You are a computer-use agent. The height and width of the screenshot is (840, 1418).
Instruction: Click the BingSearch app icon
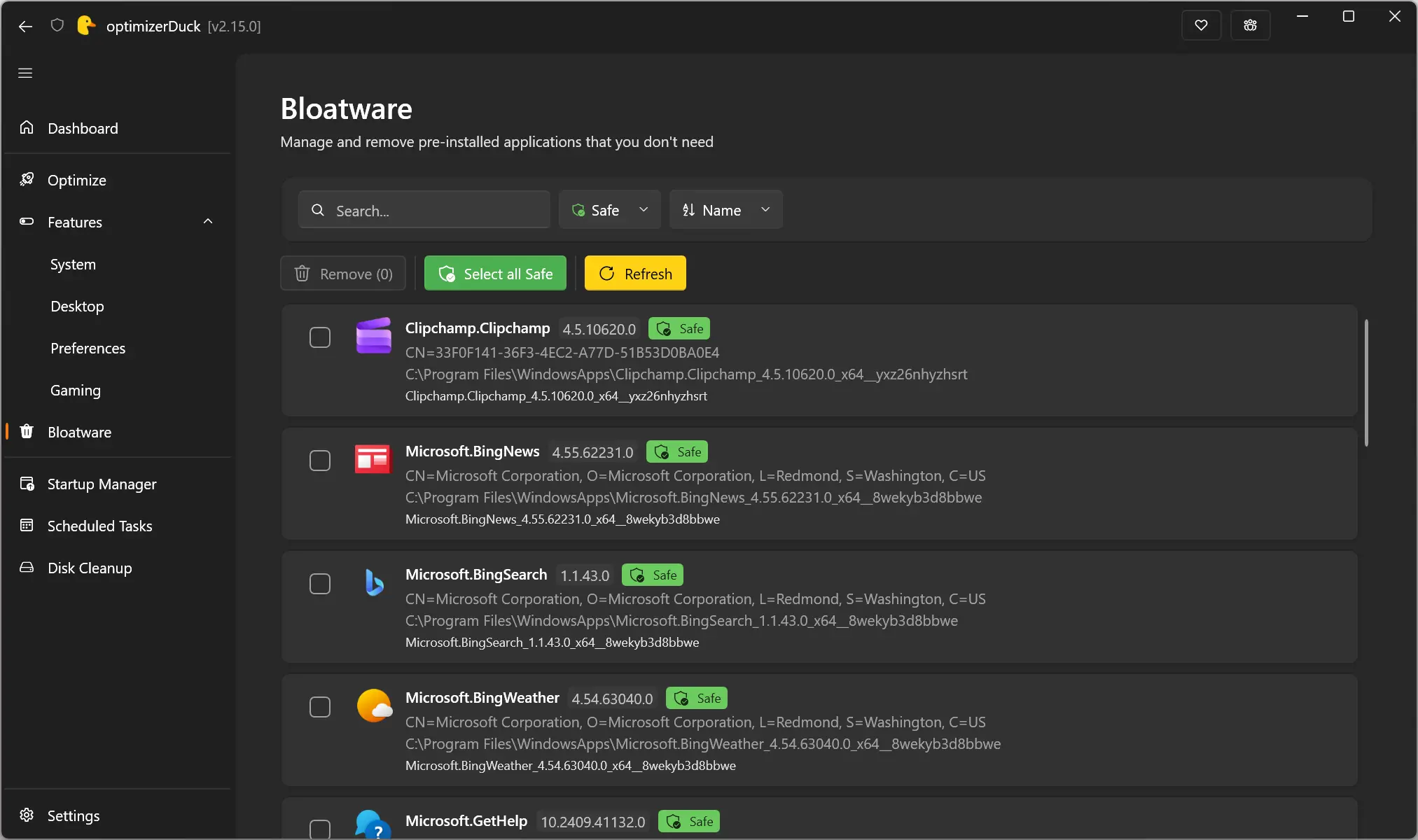pos(373,582)
